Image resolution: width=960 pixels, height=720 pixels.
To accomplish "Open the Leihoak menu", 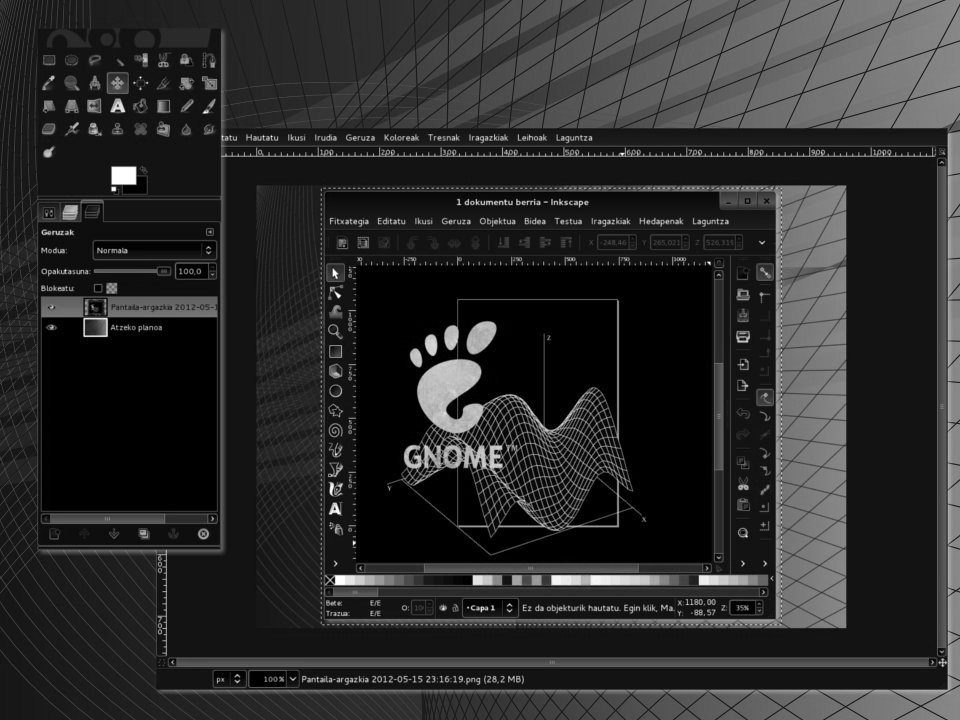I will point(532,138).
